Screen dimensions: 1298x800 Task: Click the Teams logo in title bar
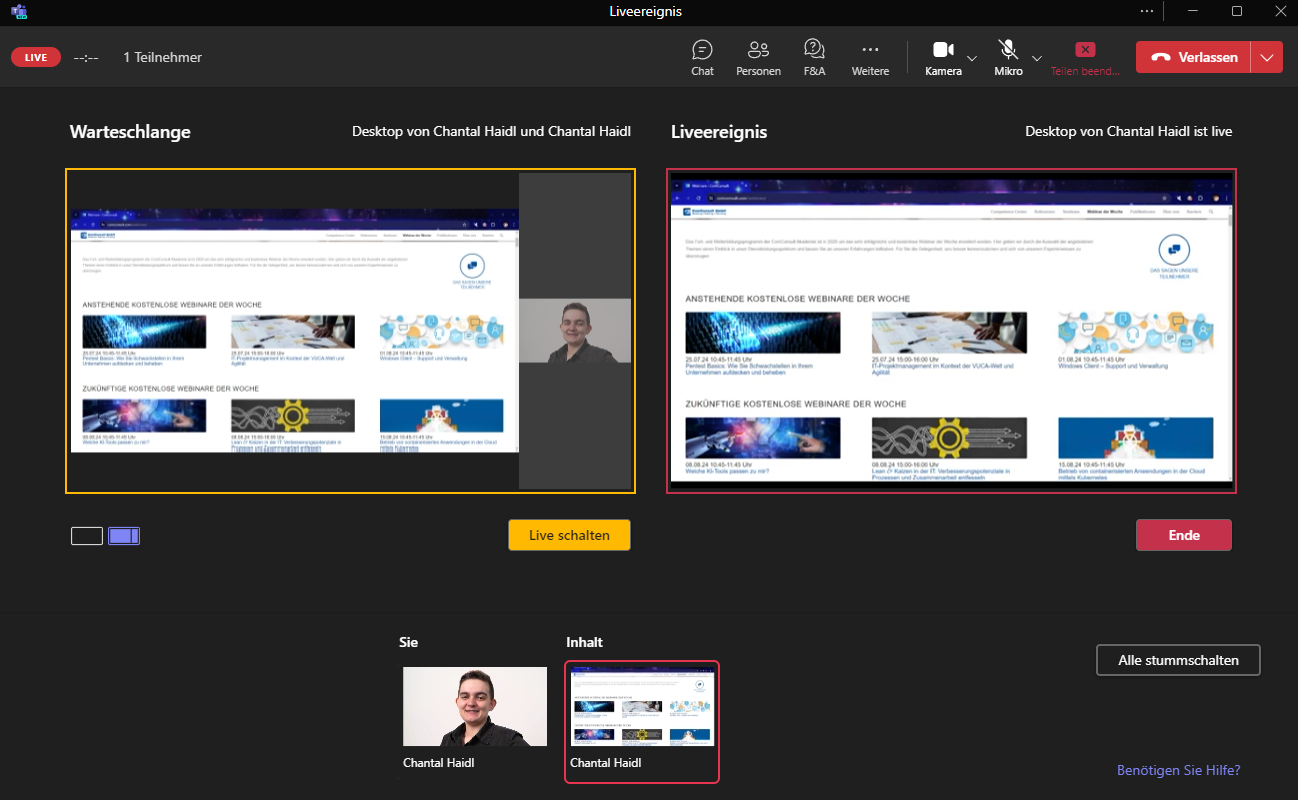click(18, 12)
